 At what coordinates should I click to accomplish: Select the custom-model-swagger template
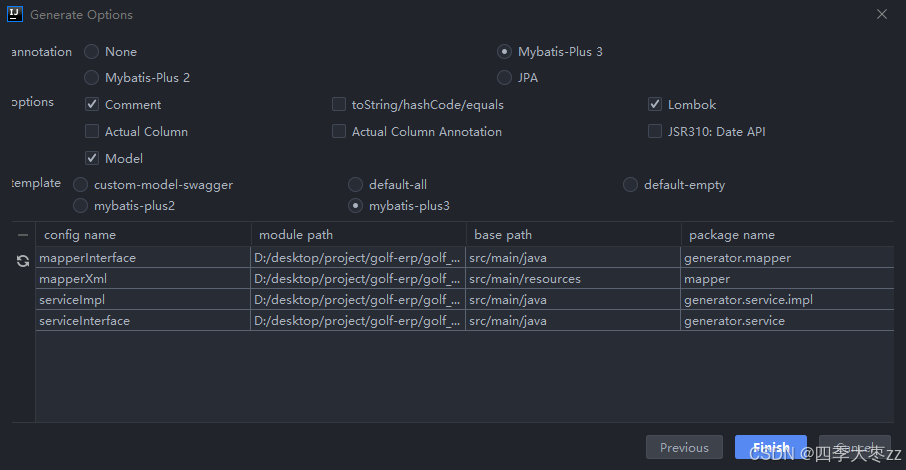80,184
